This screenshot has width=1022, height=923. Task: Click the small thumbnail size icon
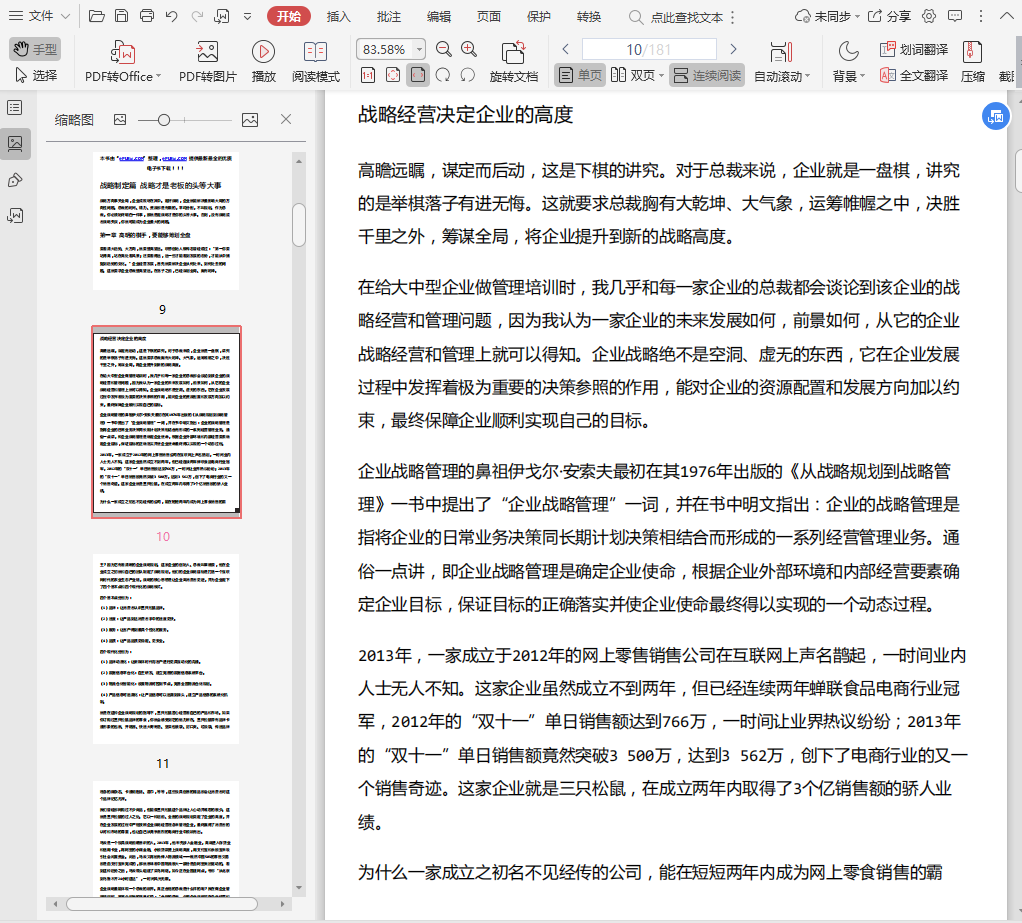[x=120, y=119]
